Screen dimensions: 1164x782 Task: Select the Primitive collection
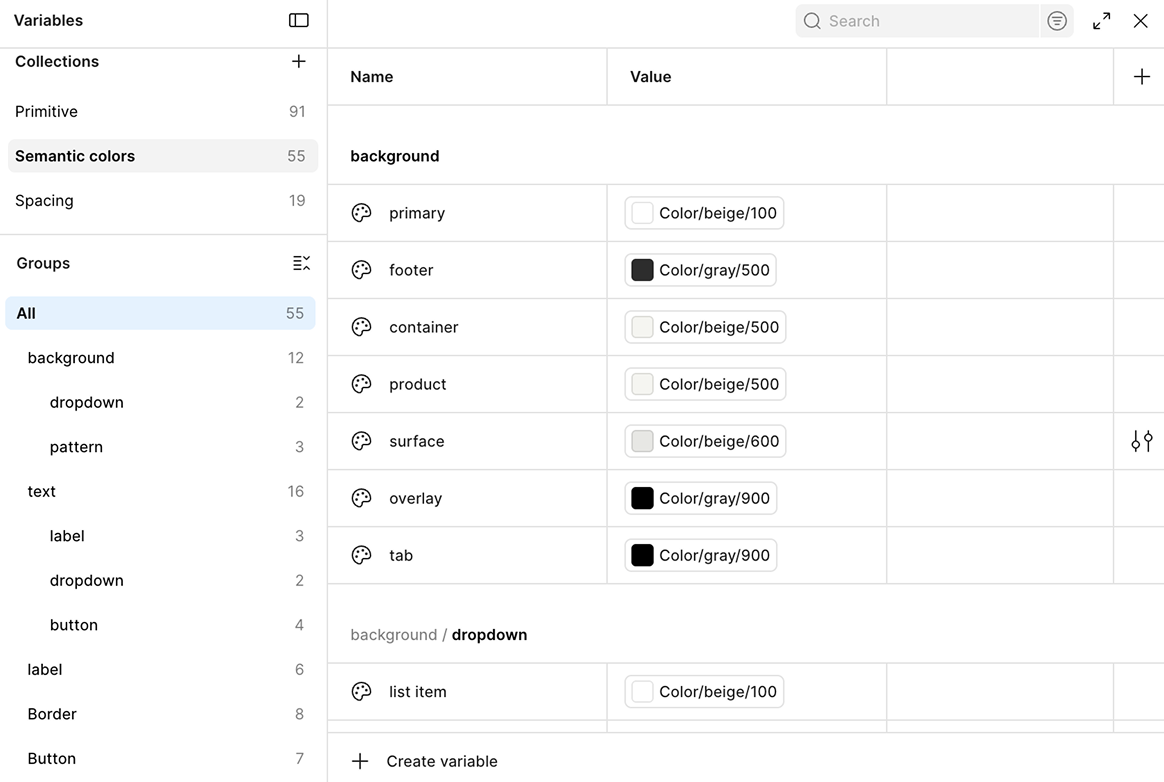[163, 111]
